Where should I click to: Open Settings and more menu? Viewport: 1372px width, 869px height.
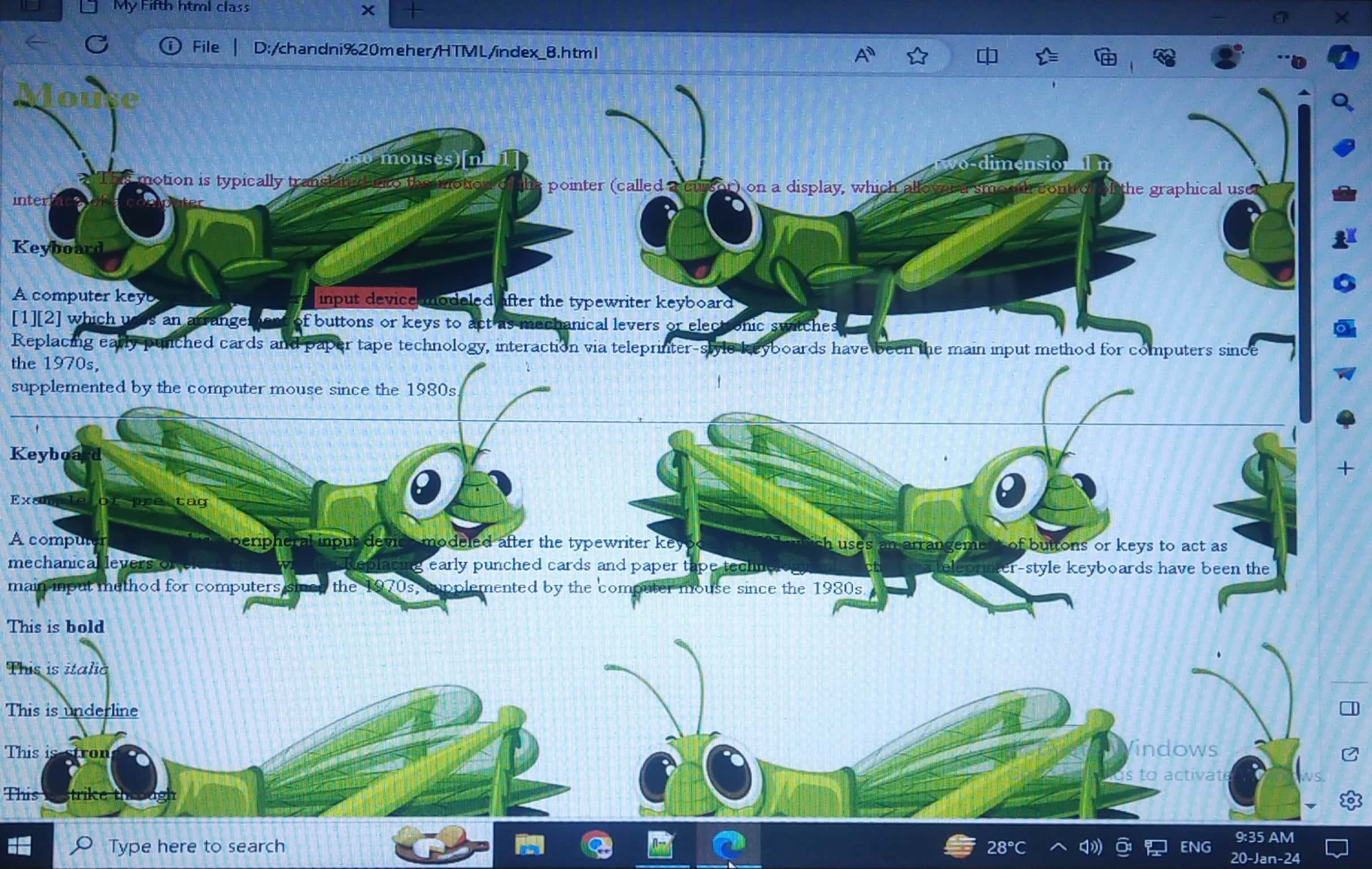pos(1286,57)
